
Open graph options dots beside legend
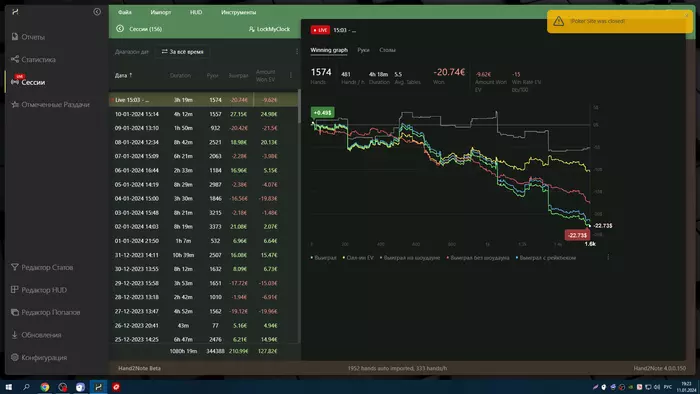[608, 257]
